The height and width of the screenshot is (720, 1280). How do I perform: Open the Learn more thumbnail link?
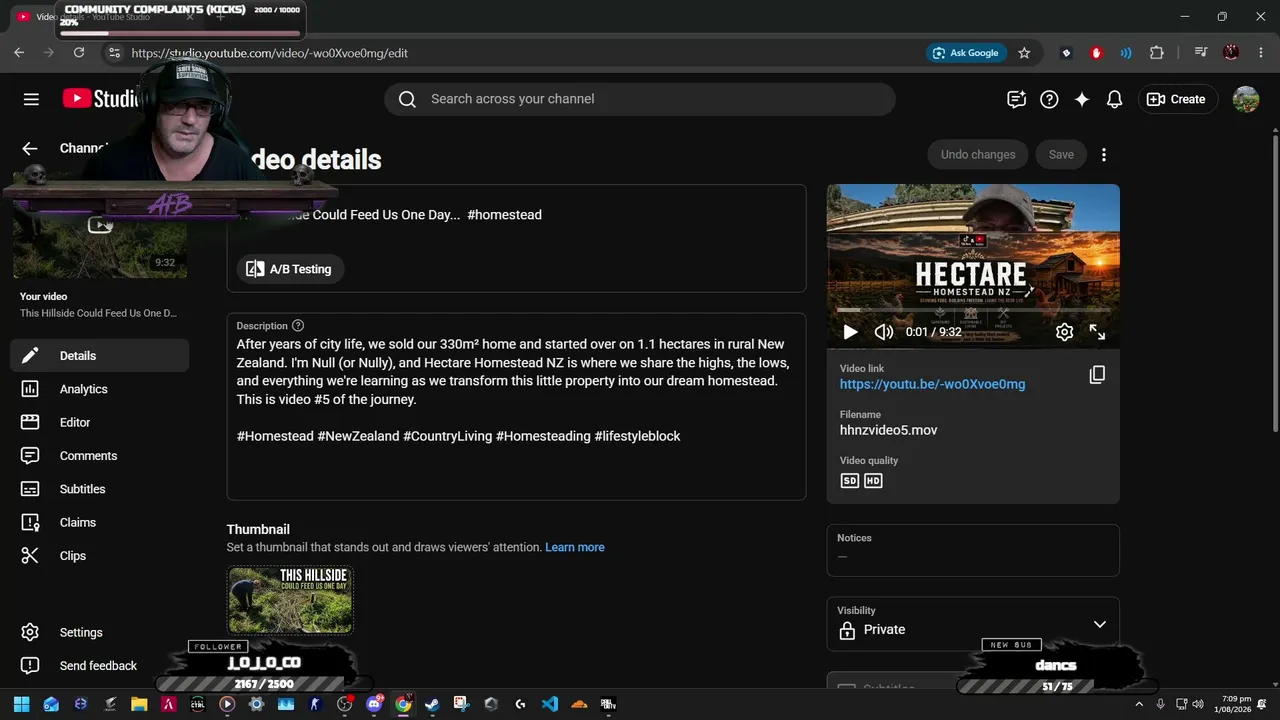[574, 548]
